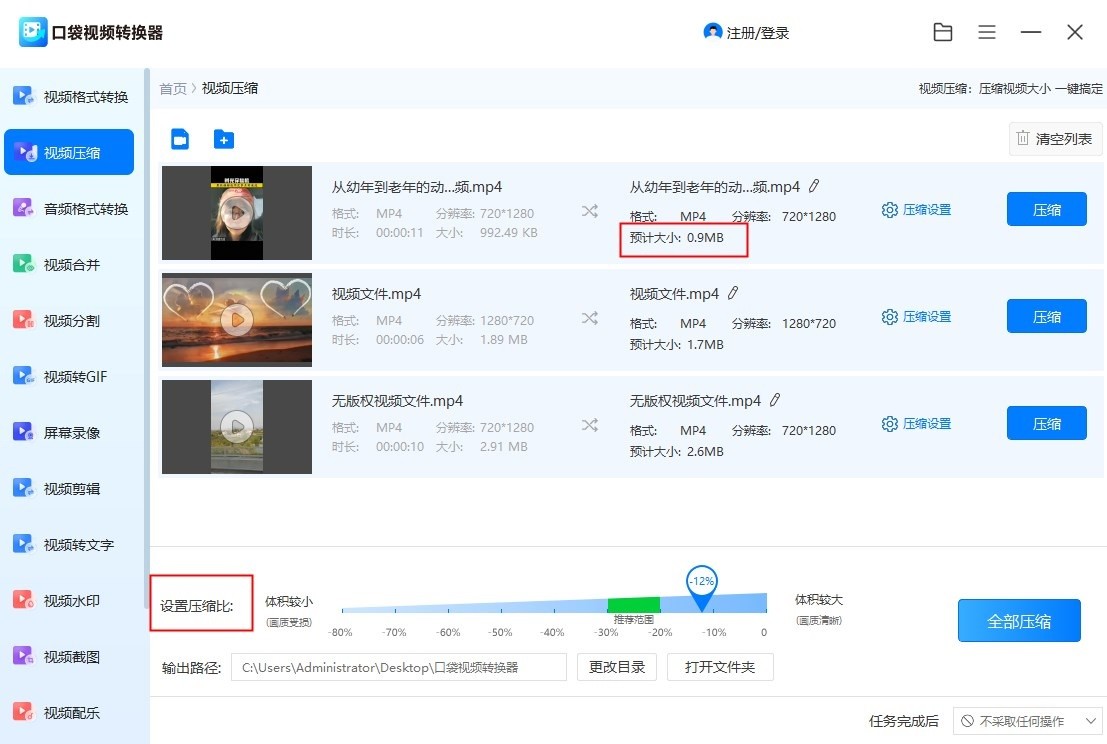Click 更改目录 button
Screen dimensions: 1107x744
click(x=617, y=667)
